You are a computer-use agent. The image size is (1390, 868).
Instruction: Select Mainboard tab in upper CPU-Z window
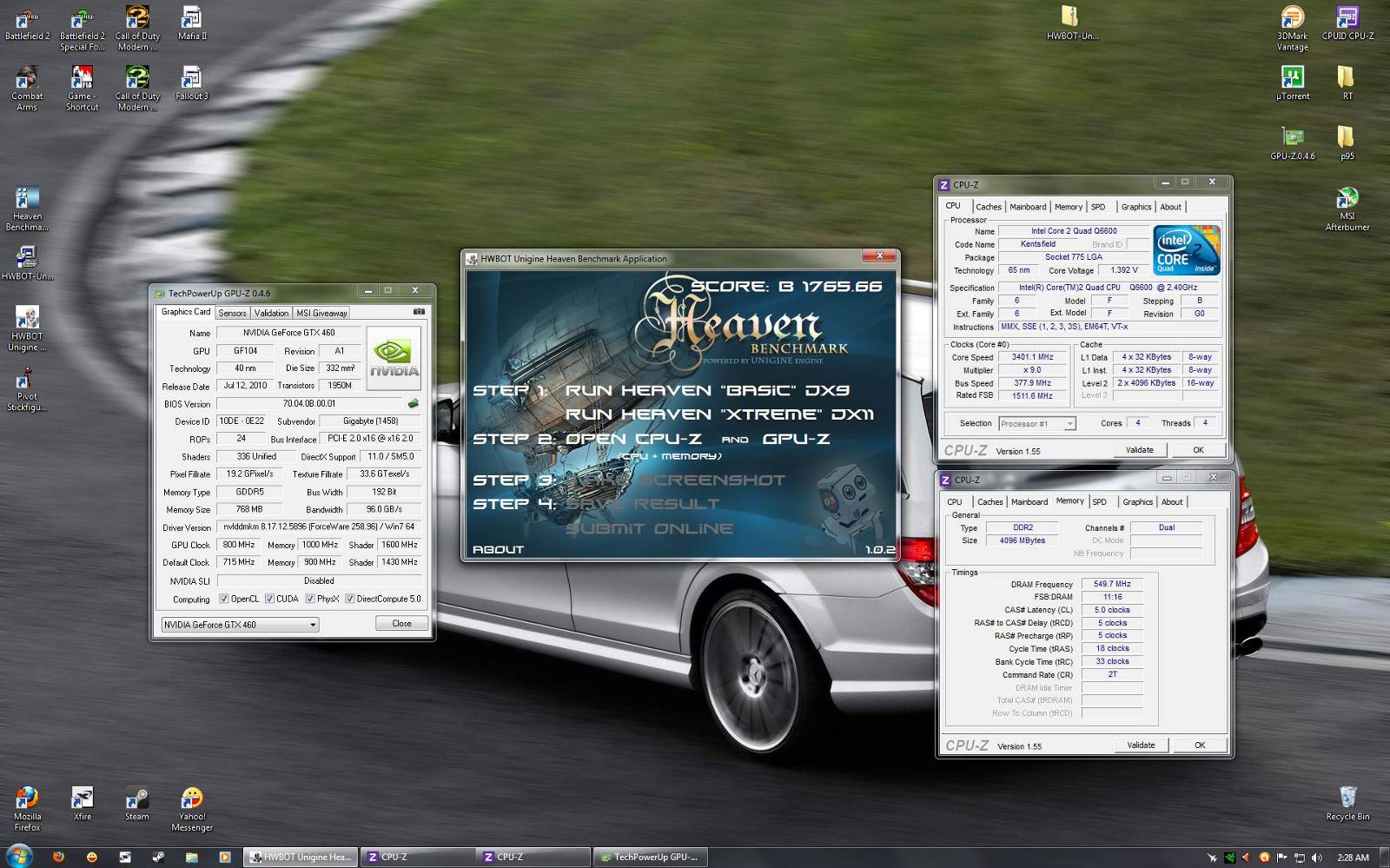pyautogui.click(x=1028, y=207)
